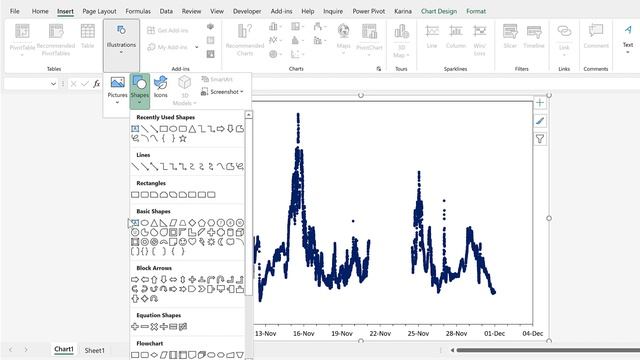The image size is (640, 360).
Task: Choose the Elbow Connector in the Lines section
Action: tap(164, 167)
